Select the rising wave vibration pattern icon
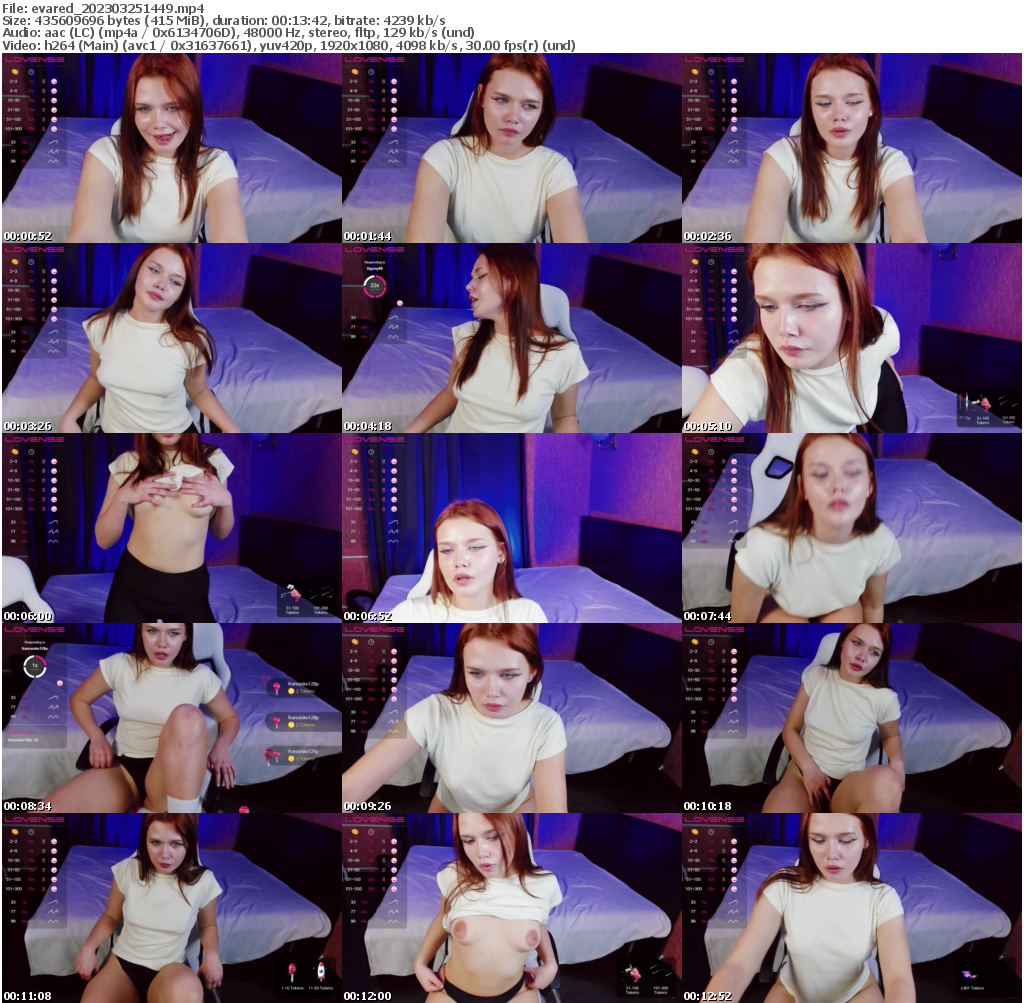Screen dimensions: 1024x1003 [53, 142]
